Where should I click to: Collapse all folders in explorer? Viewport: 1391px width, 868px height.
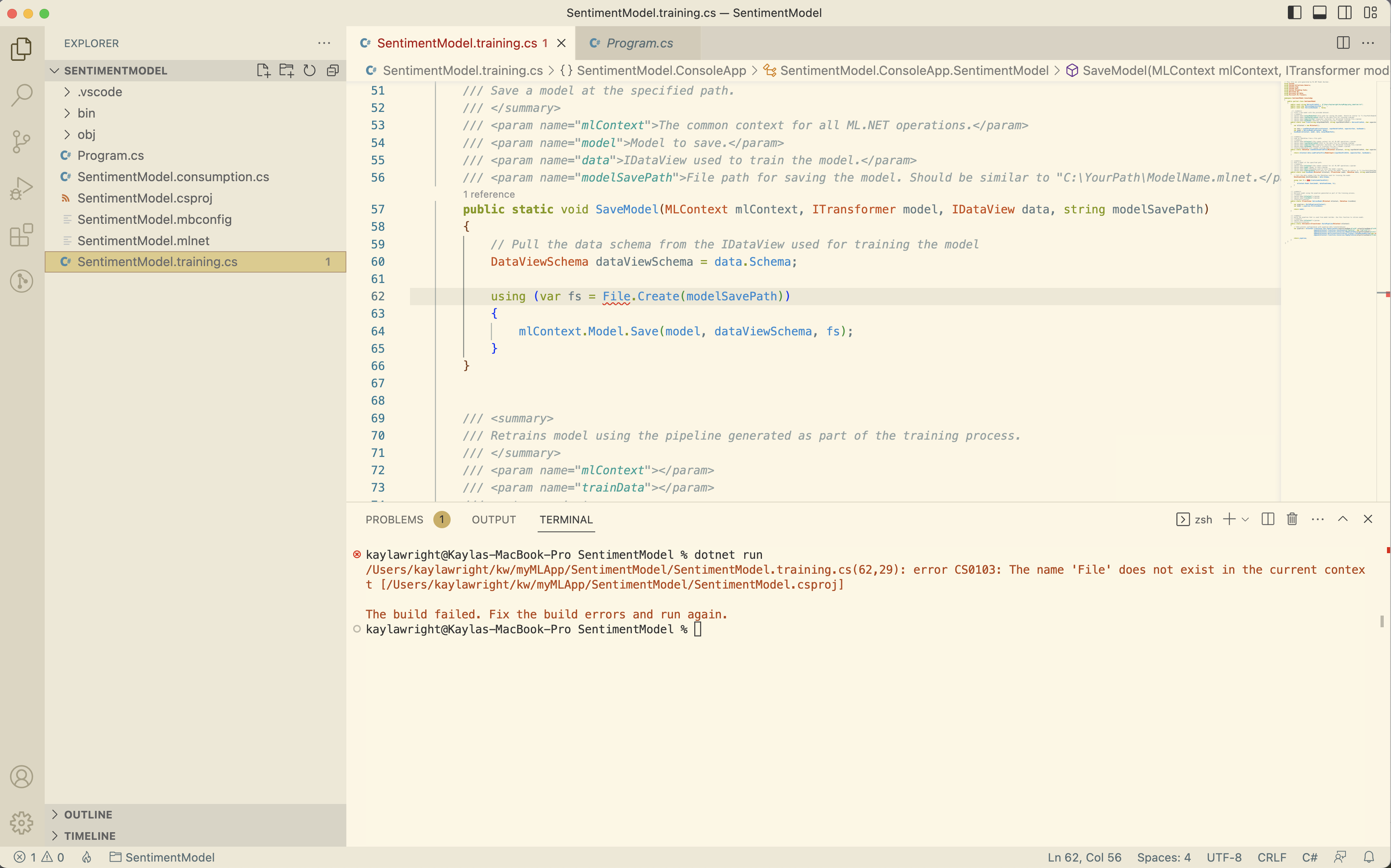(x=332, y=70)
